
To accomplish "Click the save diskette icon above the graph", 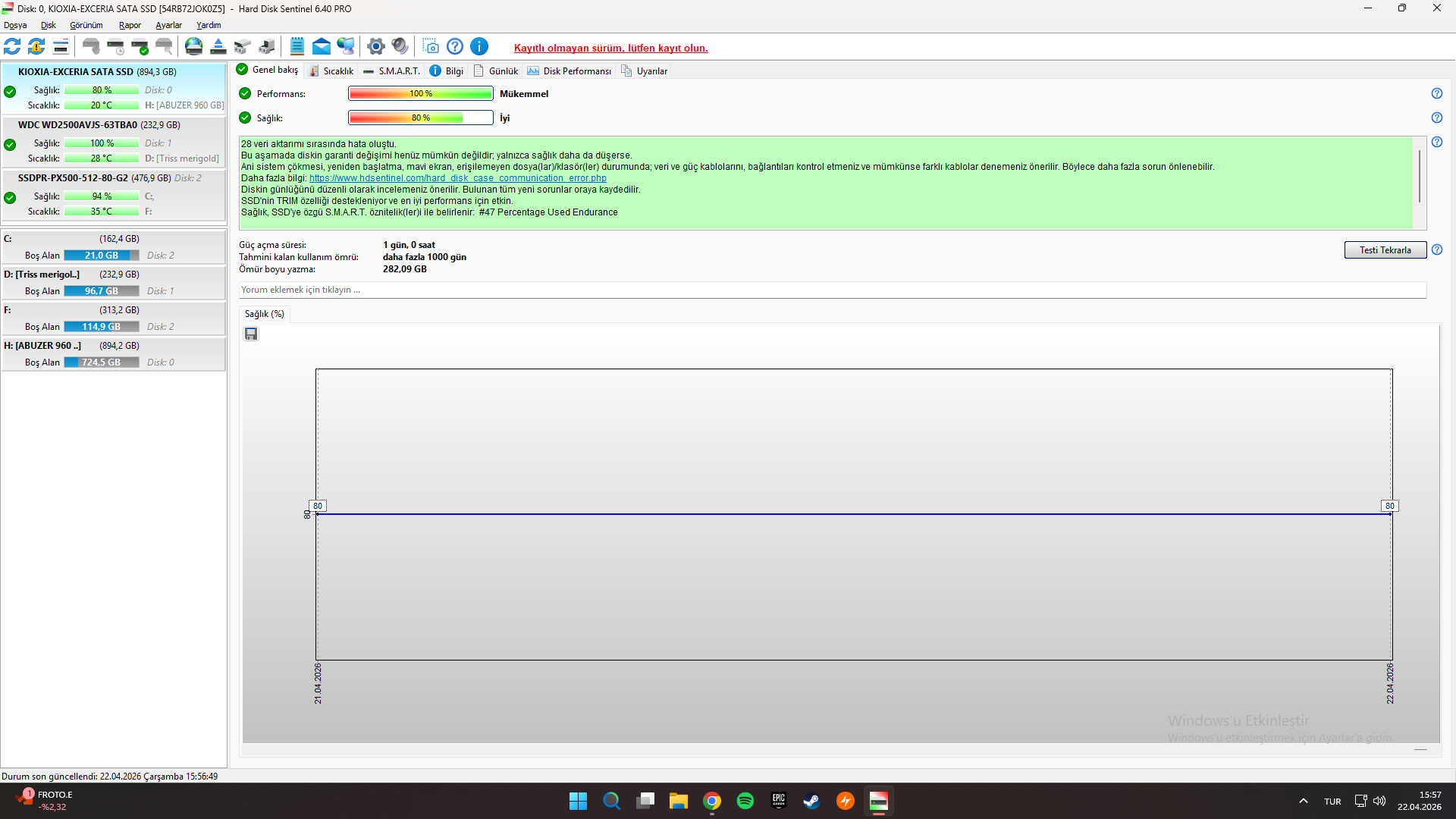I will pyautogui.click(x=251, y=334).
